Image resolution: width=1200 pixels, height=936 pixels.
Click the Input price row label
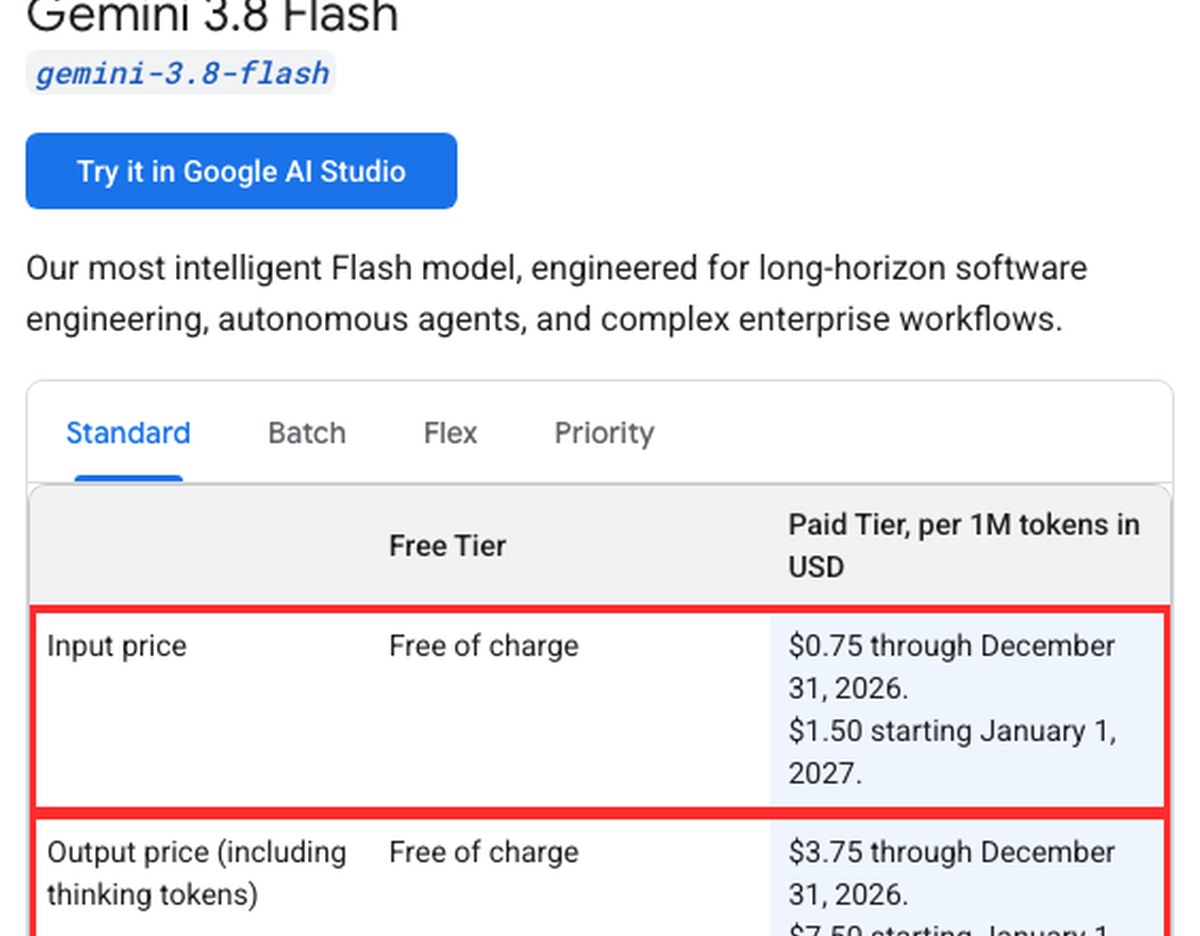(117, 646)
